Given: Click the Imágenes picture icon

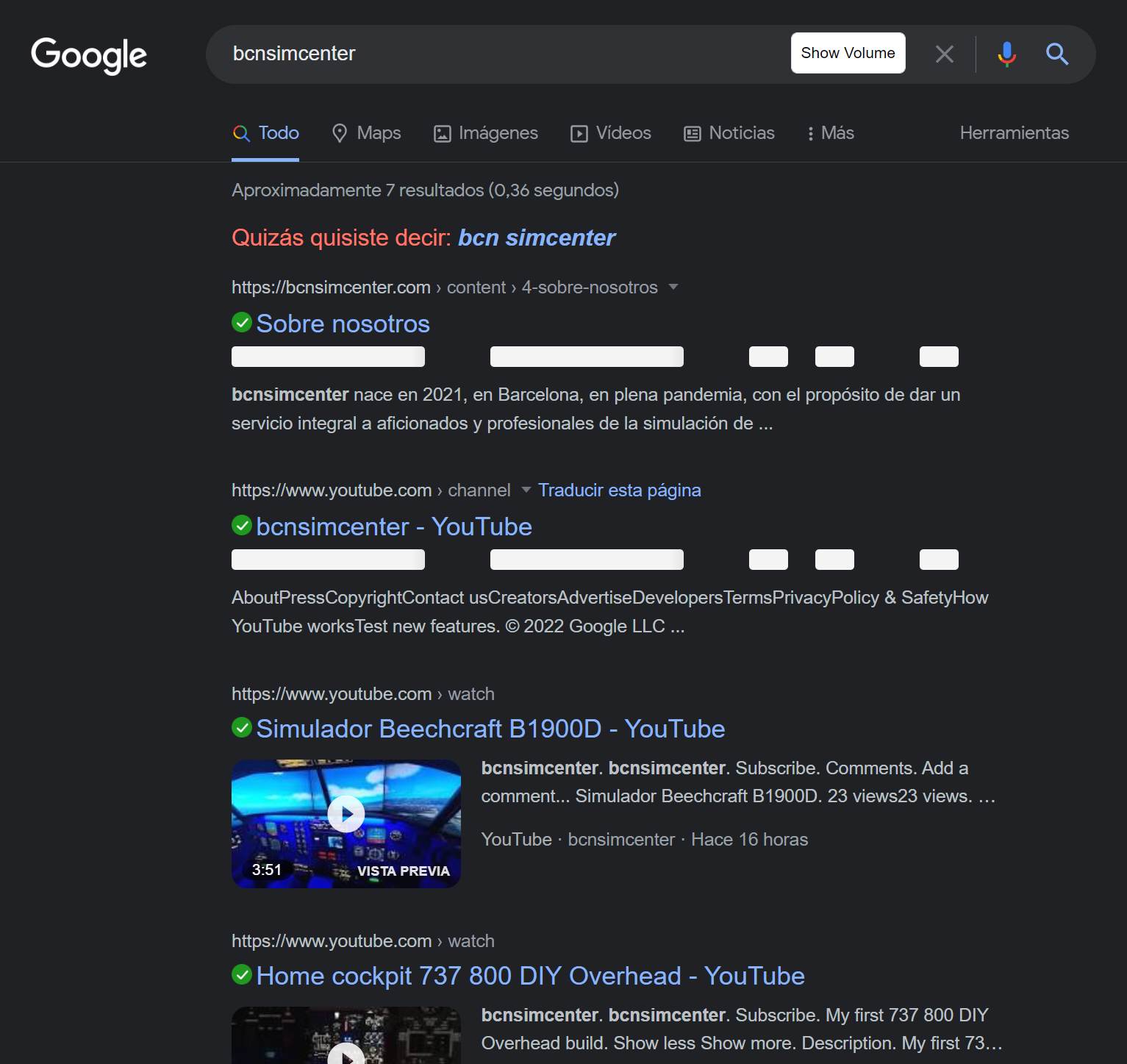Looking at the screenshot, I should [443, 133].
